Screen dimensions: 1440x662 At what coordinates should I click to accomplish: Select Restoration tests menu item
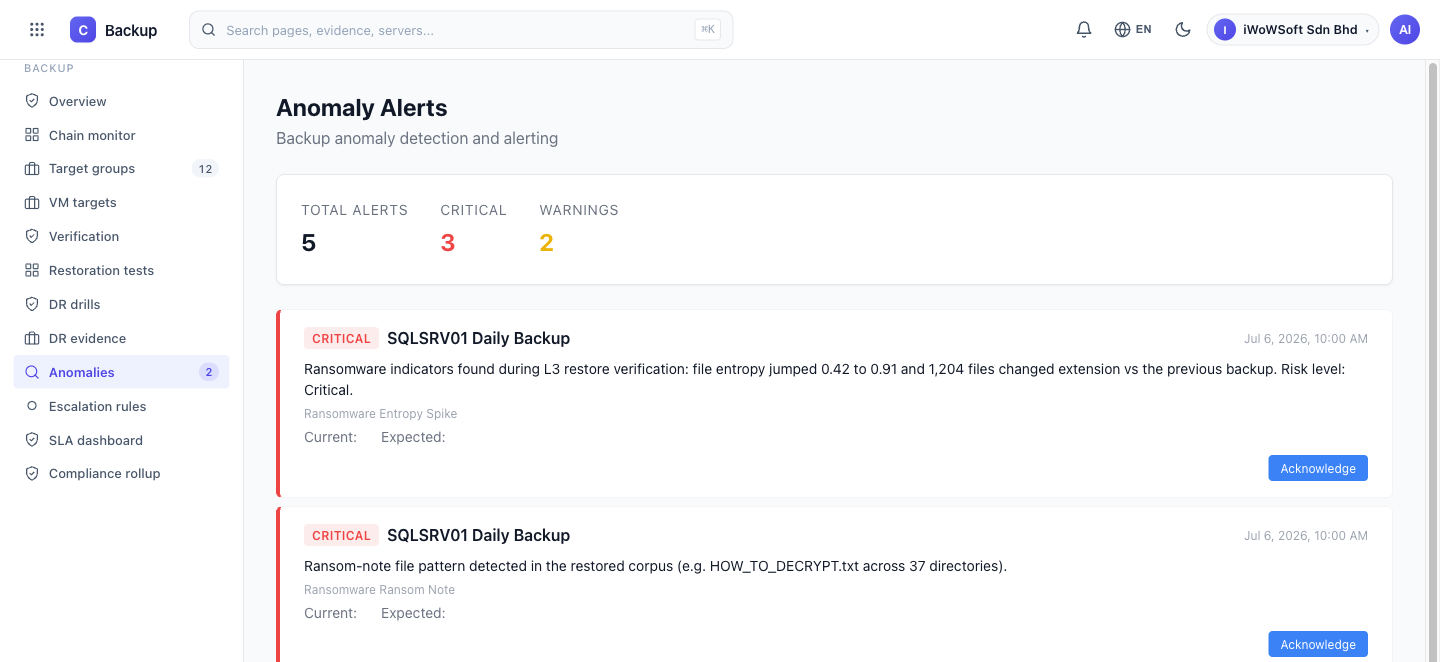coord(121,271)
